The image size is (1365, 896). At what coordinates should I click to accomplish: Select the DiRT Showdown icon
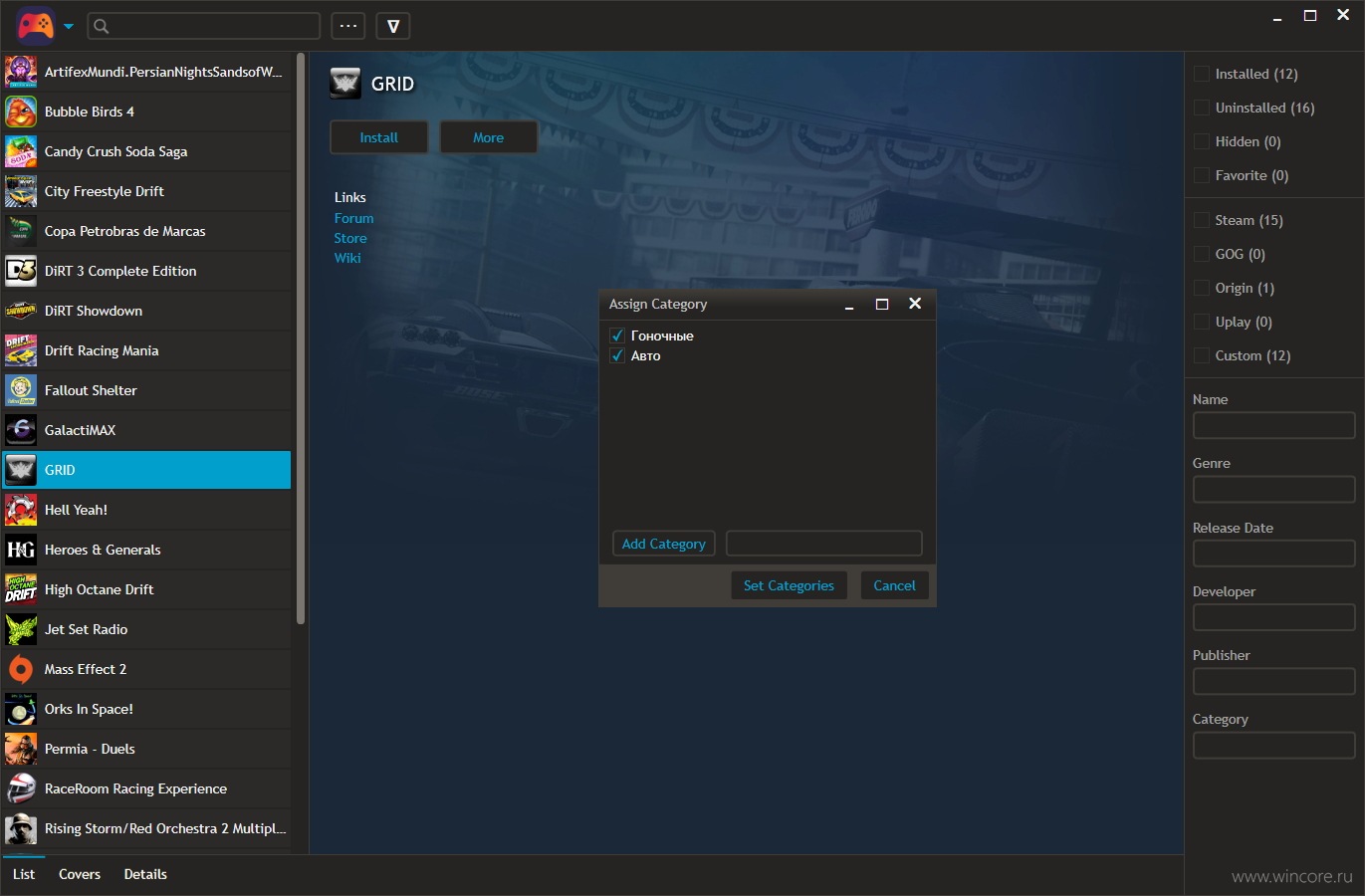tap(21, 311)
